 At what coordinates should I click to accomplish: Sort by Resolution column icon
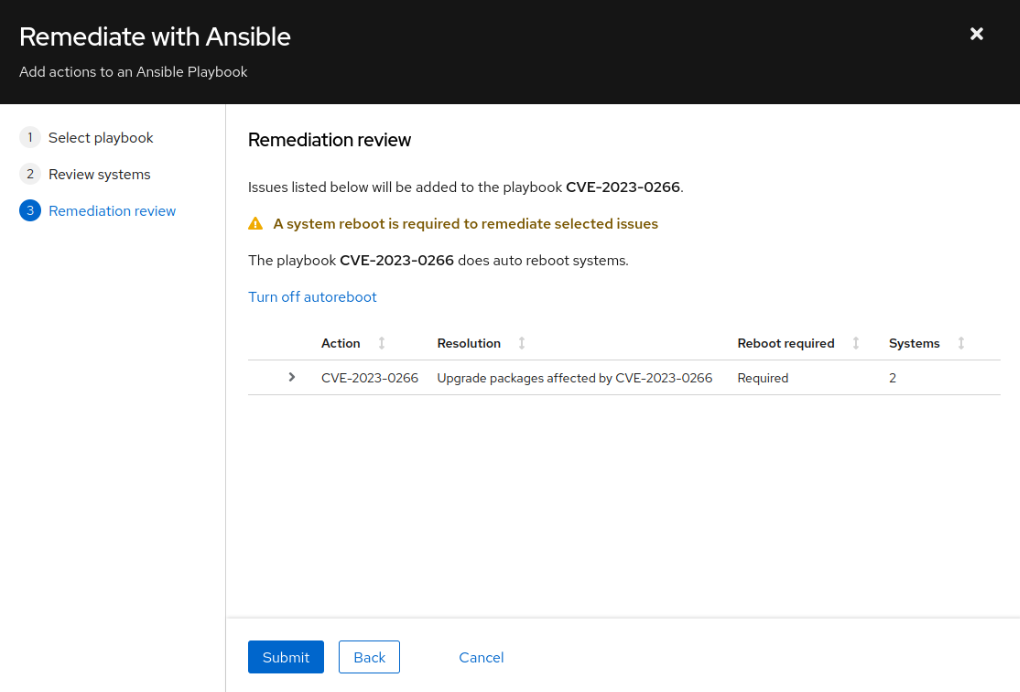pyautogui.click(x=522, y=343)
